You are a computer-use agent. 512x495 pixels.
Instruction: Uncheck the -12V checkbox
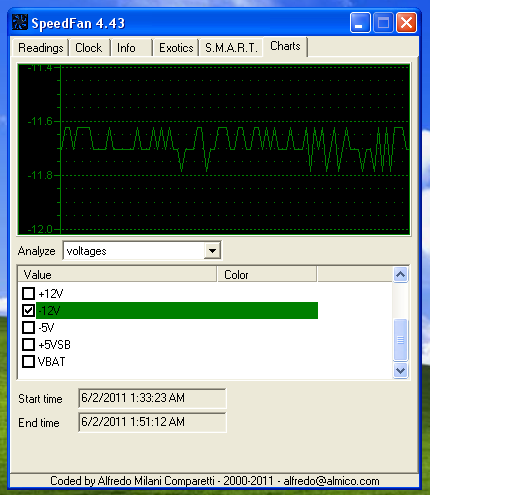click(28, 311)
